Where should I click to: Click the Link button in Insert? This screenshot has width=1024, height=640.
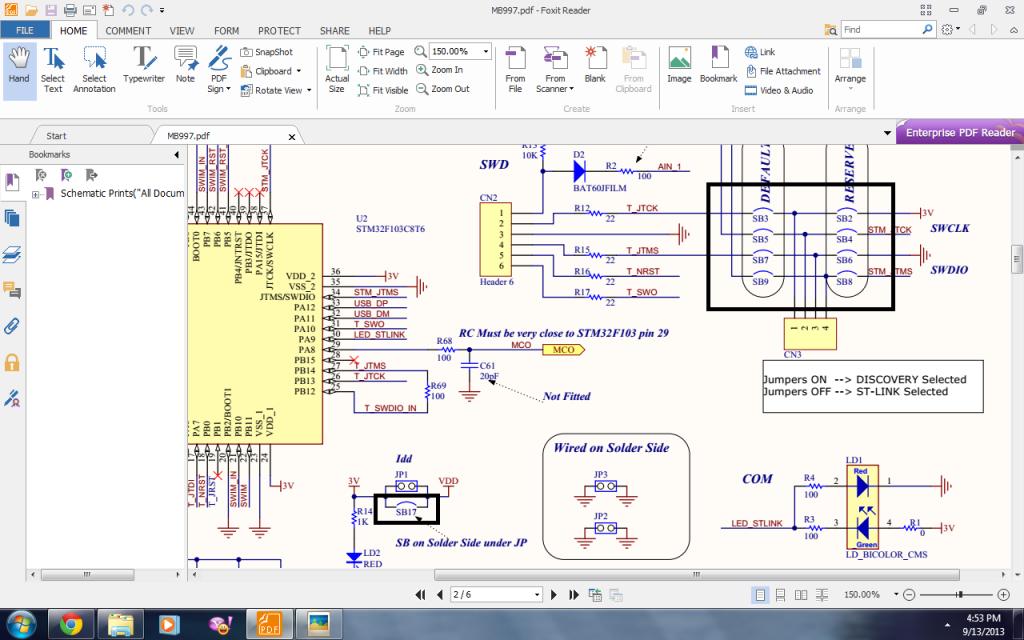click(760, 52)
